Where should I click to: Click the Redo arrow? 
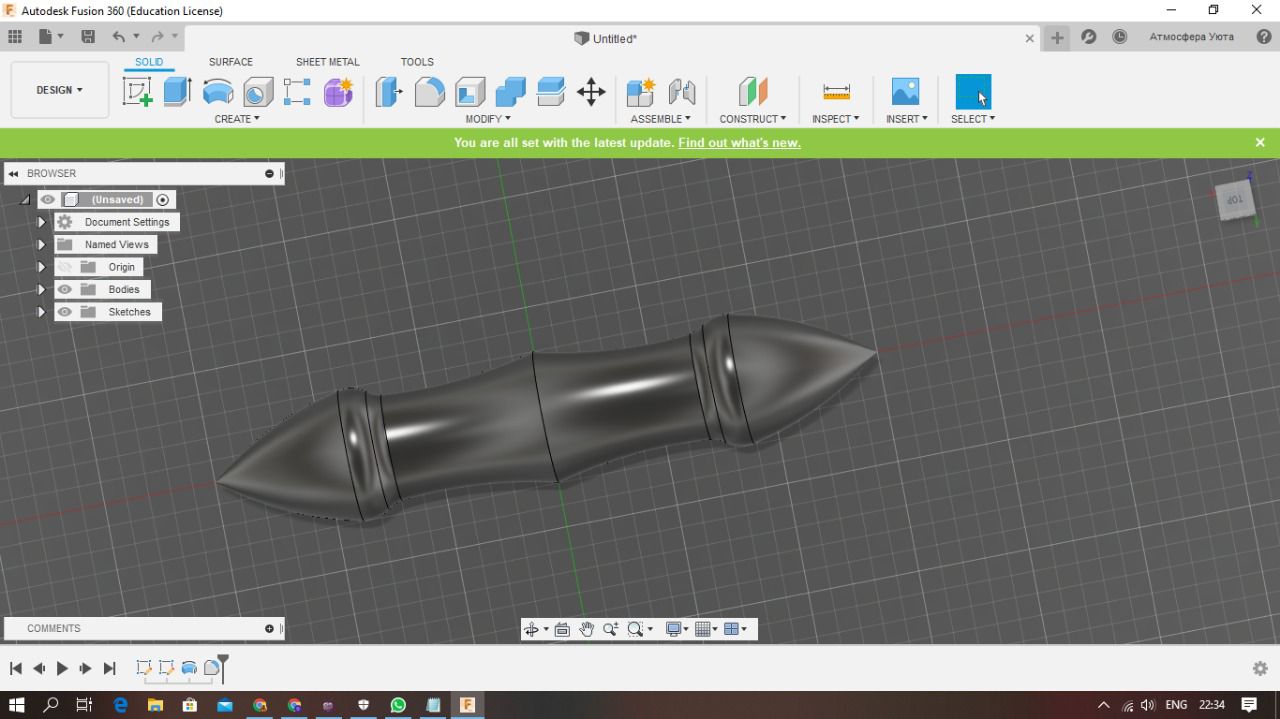pyautogui.click(x=157, y=37)
